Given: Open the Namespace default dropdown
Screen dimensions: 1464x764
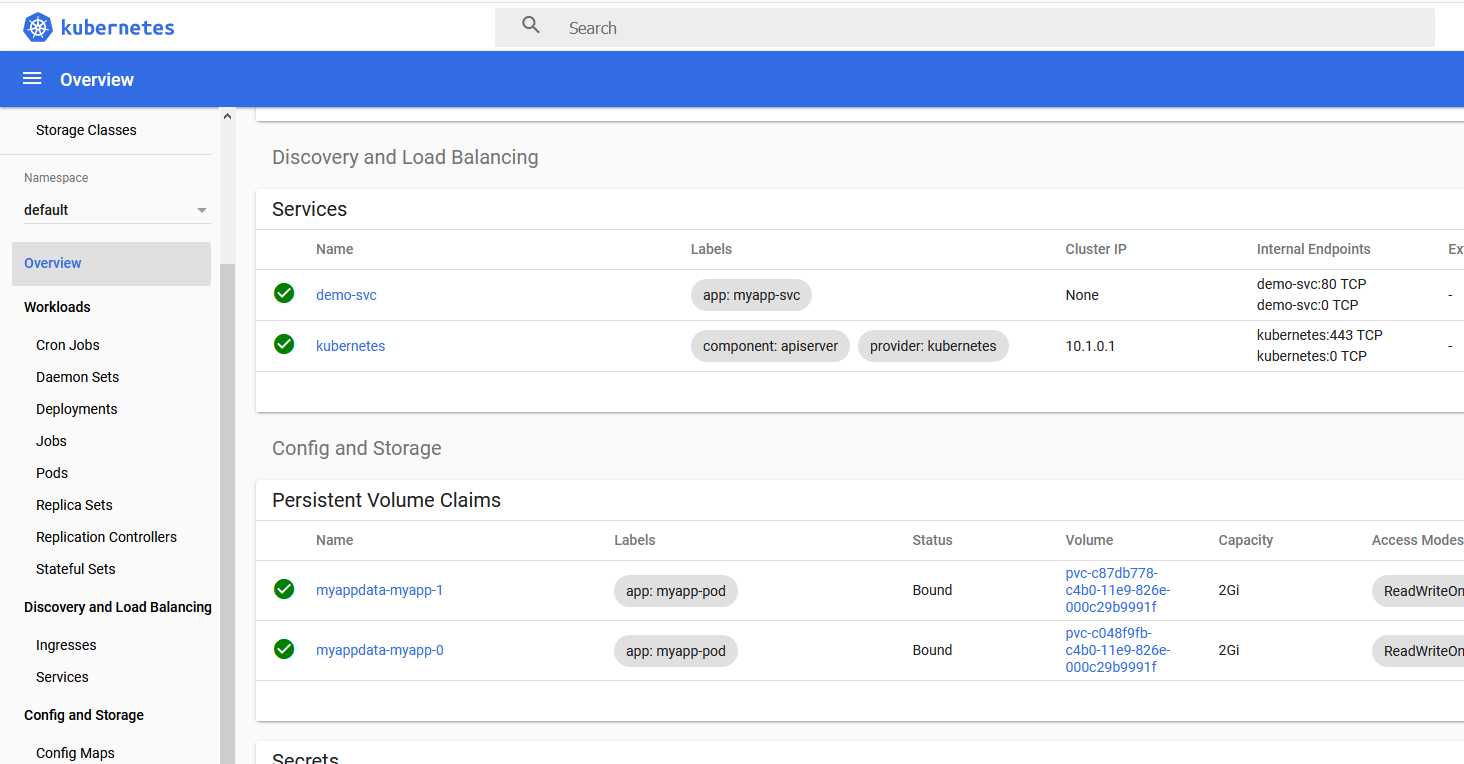Looking at the screenshot, I should (117, 210).
